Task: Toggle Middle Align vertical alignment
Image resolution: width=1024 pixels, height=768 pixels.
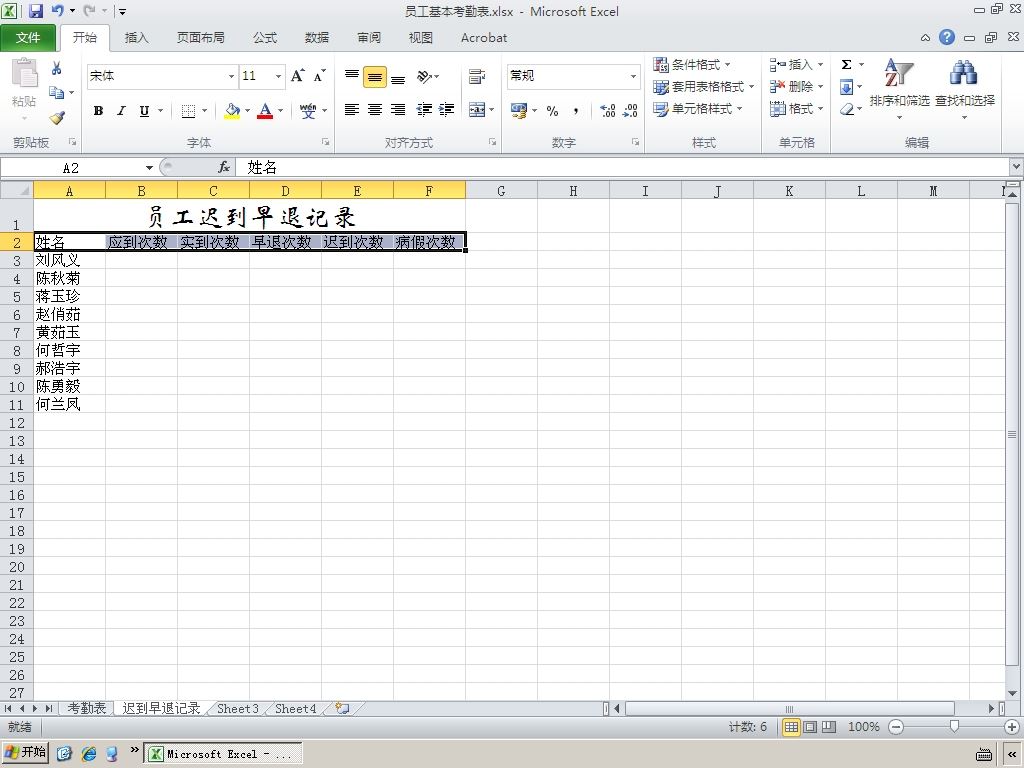Action: click(x=375, y=76)
